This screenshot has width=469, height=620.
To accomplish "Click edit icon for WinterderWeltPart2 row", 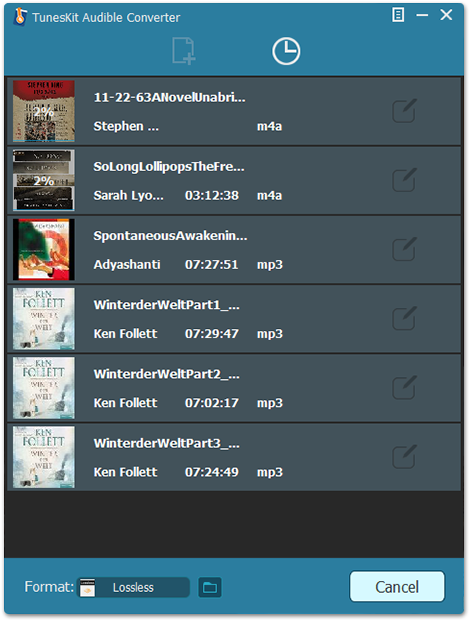I will (404, 388).
